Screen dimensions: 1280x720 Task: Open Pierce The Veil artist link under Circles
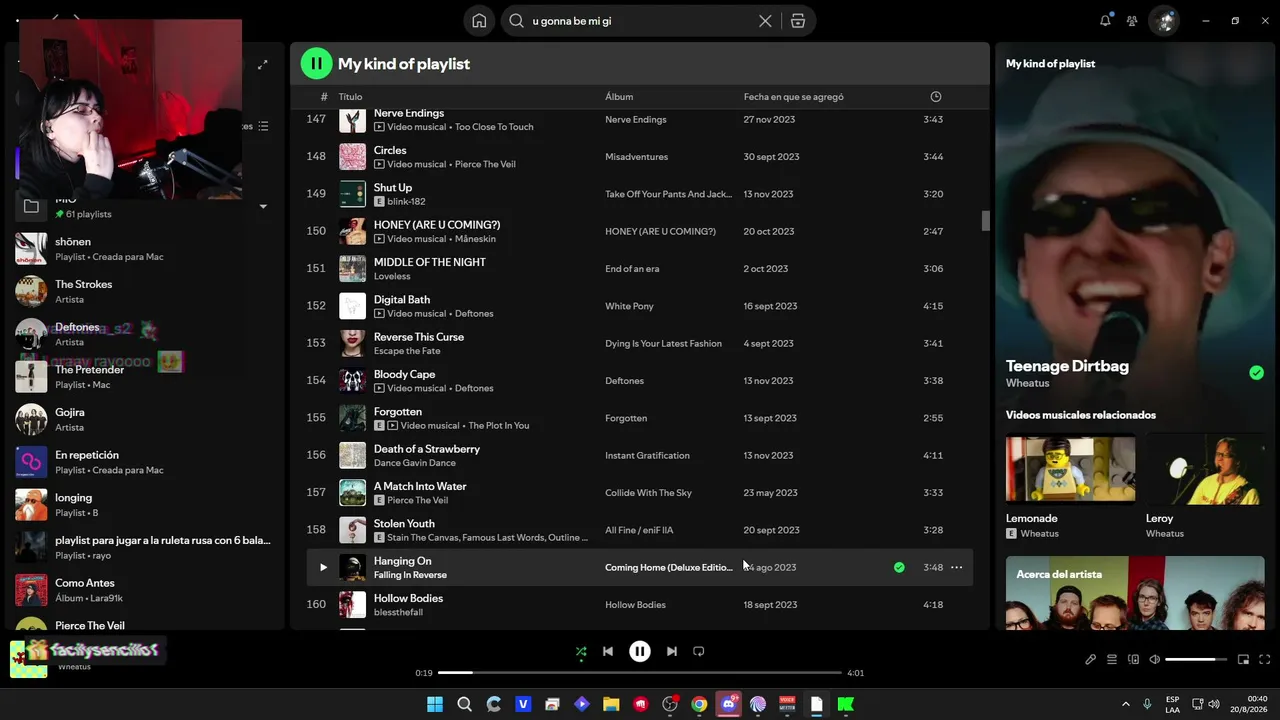click(x=485, y=164)
